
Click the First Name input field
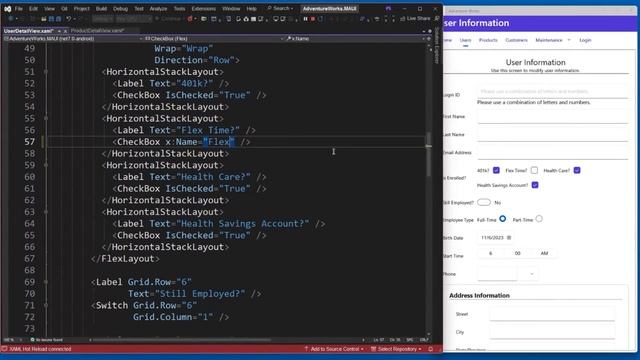[552, 117]
